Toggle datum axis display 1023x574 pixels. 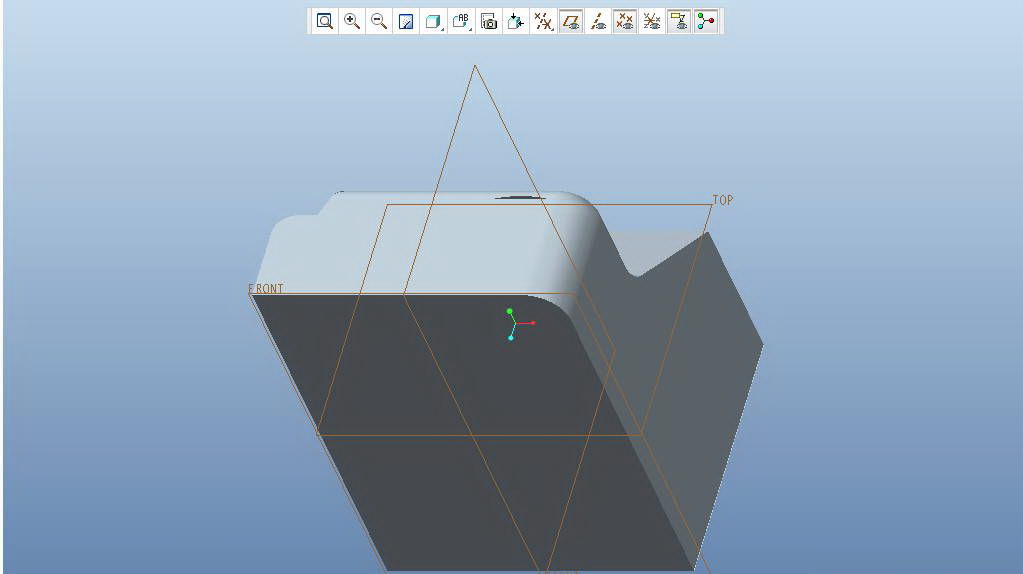click(x=598, y=21)
